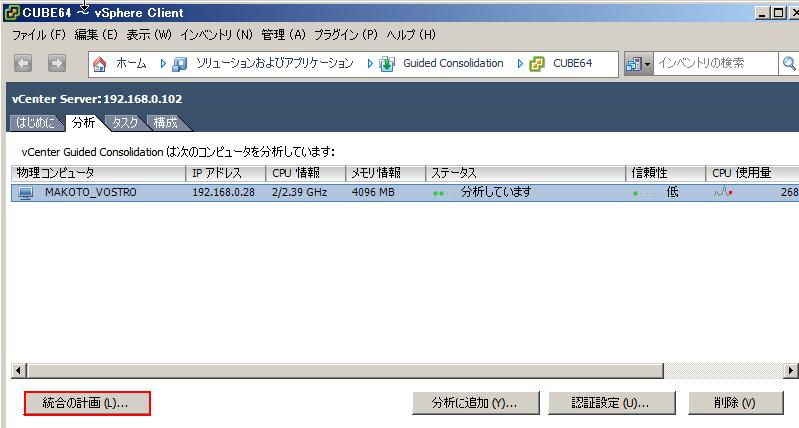Click ホーム in the breadcrumb
Image resolution: width=799 pixels, height=428 pixels.
[131, 64]
